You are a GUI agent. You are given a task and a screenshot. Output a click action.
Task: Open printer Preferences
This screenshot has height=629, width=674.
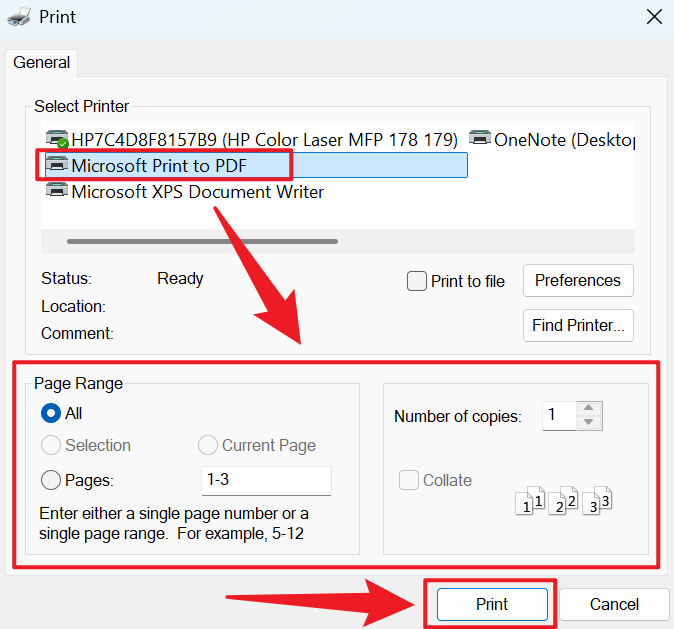click(578, 280)
